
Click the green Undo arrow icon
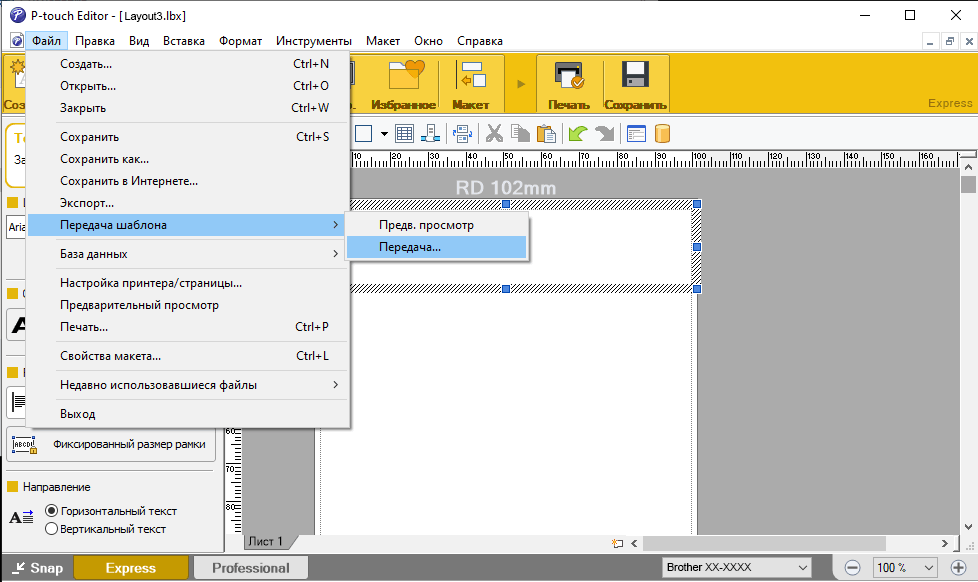(x=577, y=133)
